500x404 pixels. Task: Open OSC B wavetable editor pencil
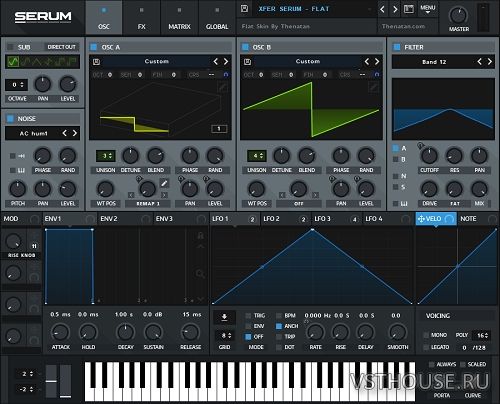(374, 87)
